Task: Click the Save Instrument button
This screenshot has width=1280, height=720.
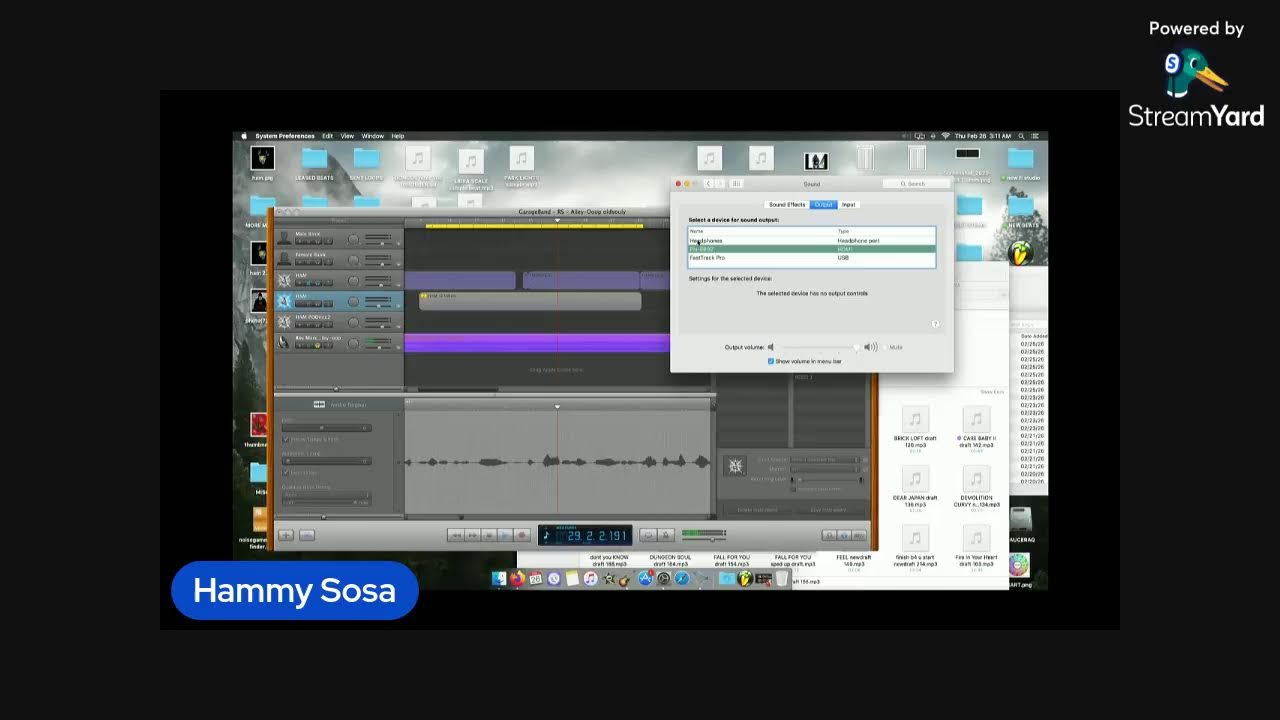Action: click(x=830, y=510)
